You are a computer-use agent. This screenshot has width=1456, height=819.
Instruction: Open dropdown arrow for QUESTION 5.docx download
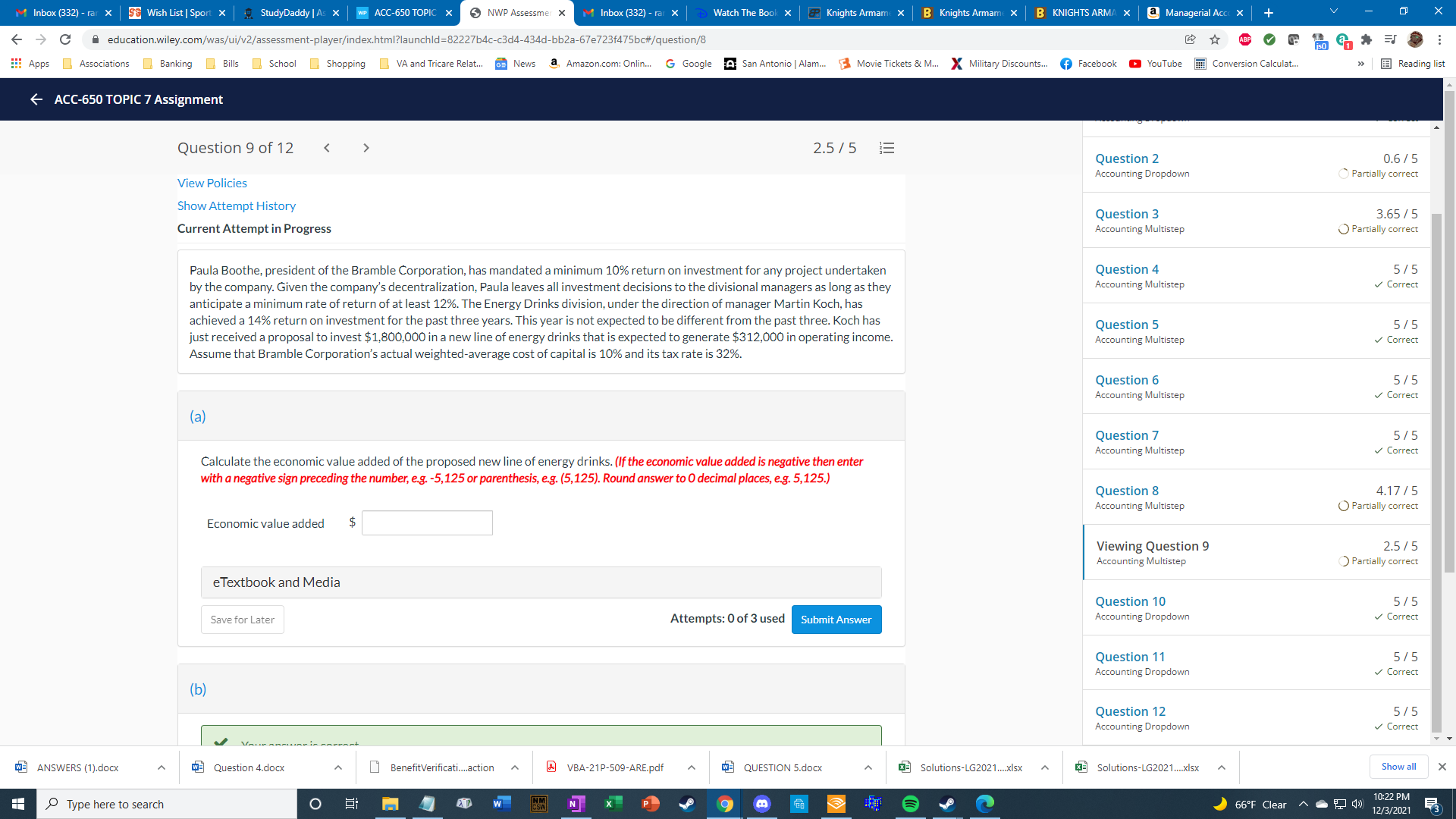[x=868, y=767]
